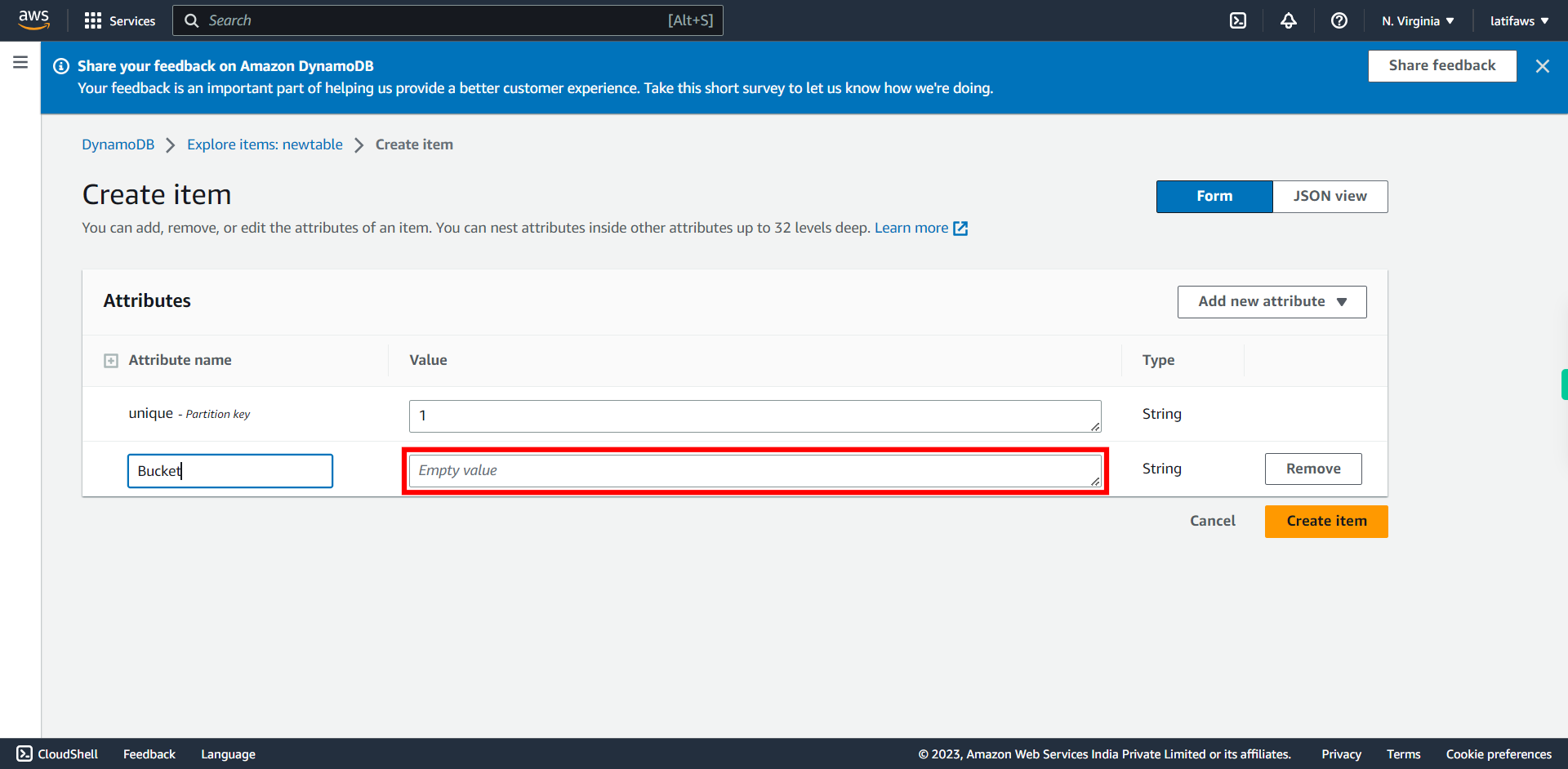Viewport: 1568px width, 769px height.
Task: Dismiss the feedback banner
Action: pos(1542,66)
